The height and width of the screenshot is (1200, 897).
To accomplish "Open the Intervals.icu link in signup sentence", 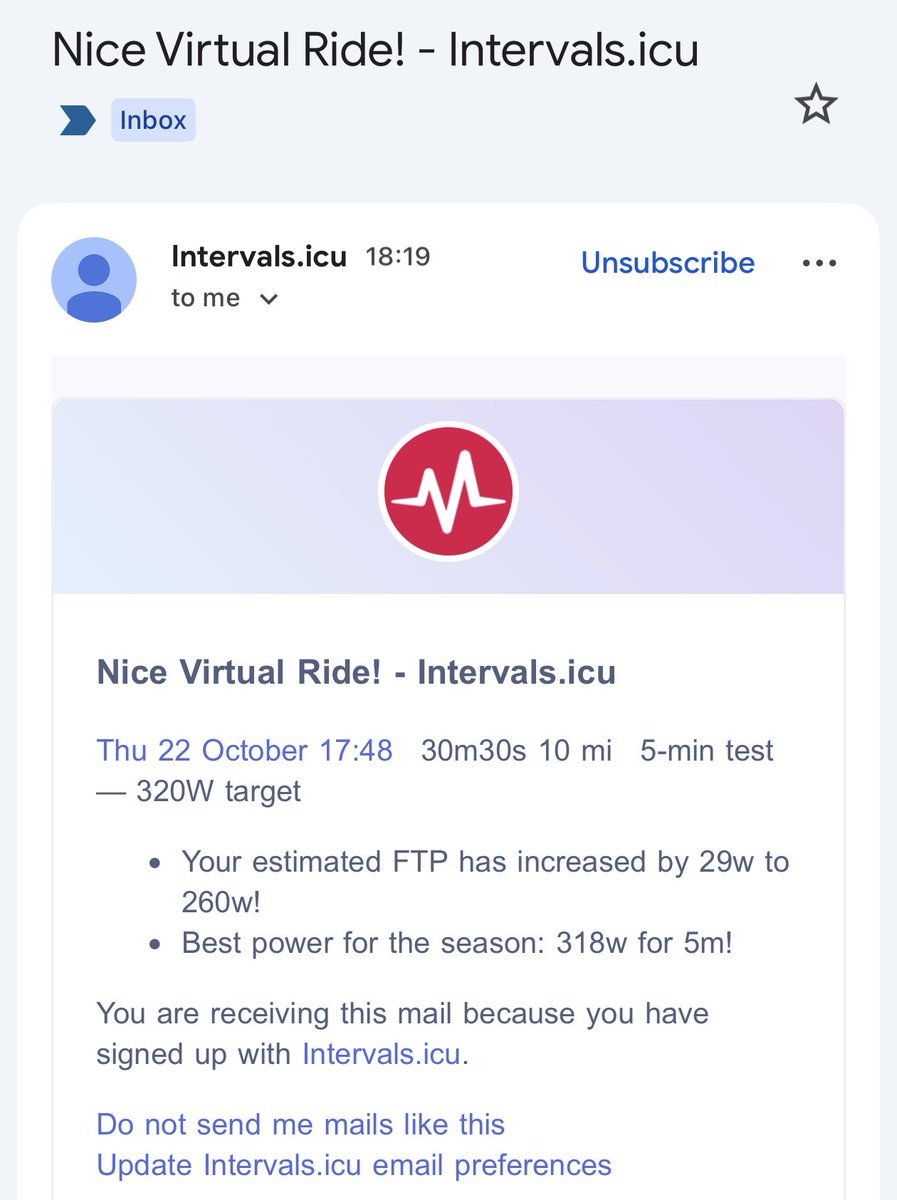I will pyautogui.click(x=382, y=1054).
